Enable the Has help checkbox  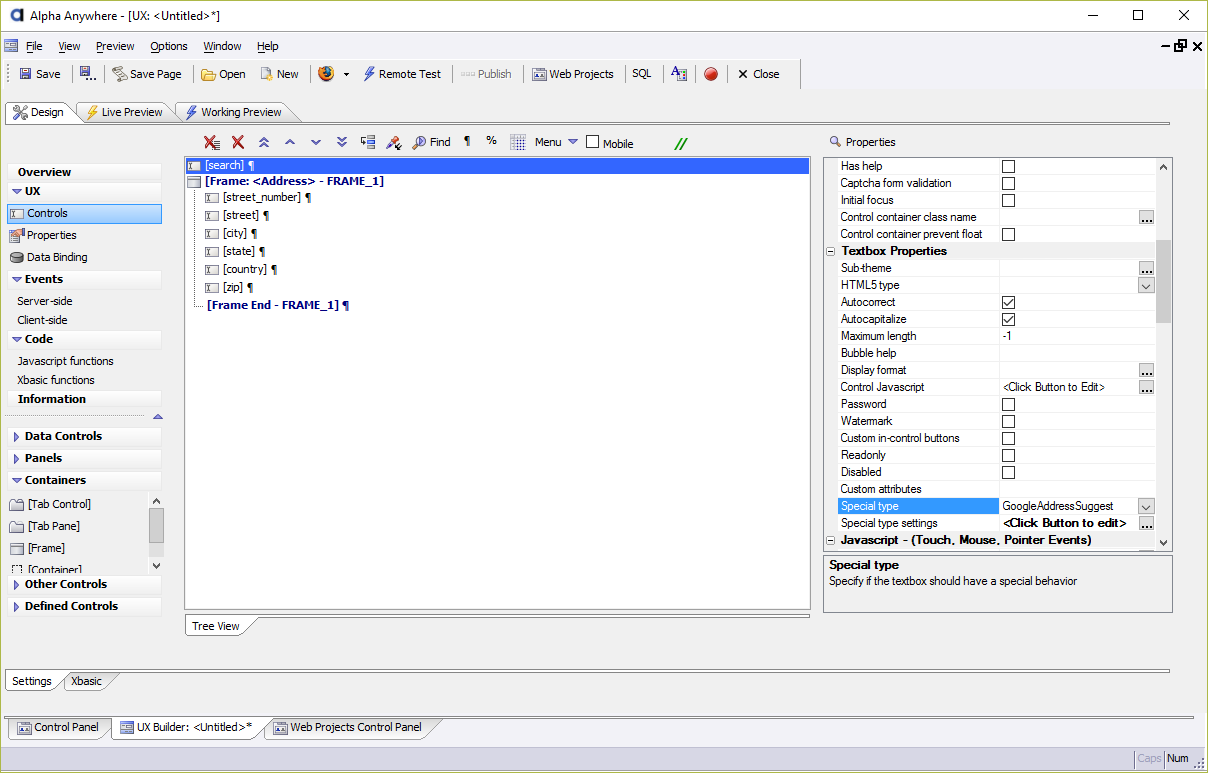pos(1008,167)
